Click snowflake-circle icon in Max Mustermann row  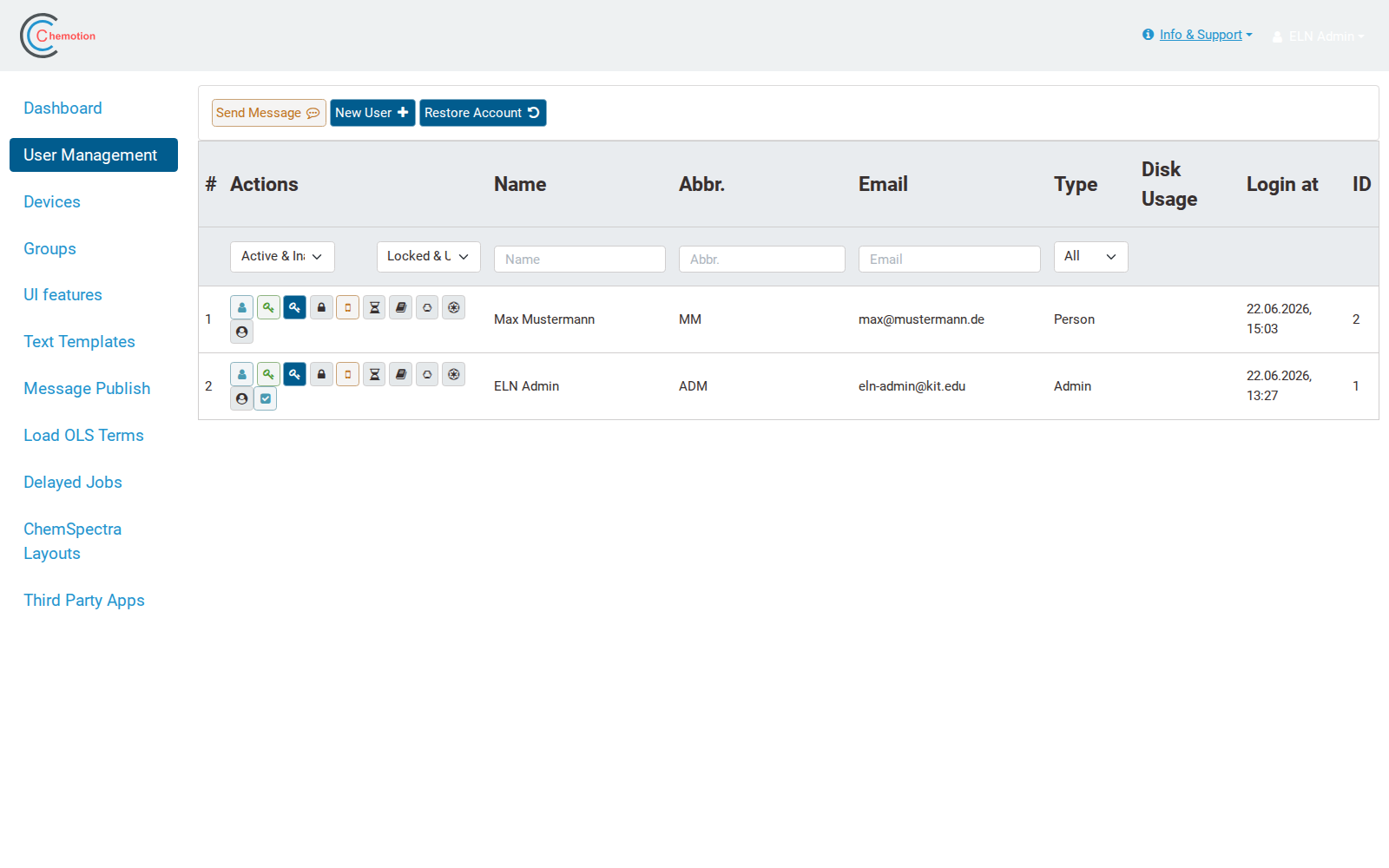[x=454, y=307]
